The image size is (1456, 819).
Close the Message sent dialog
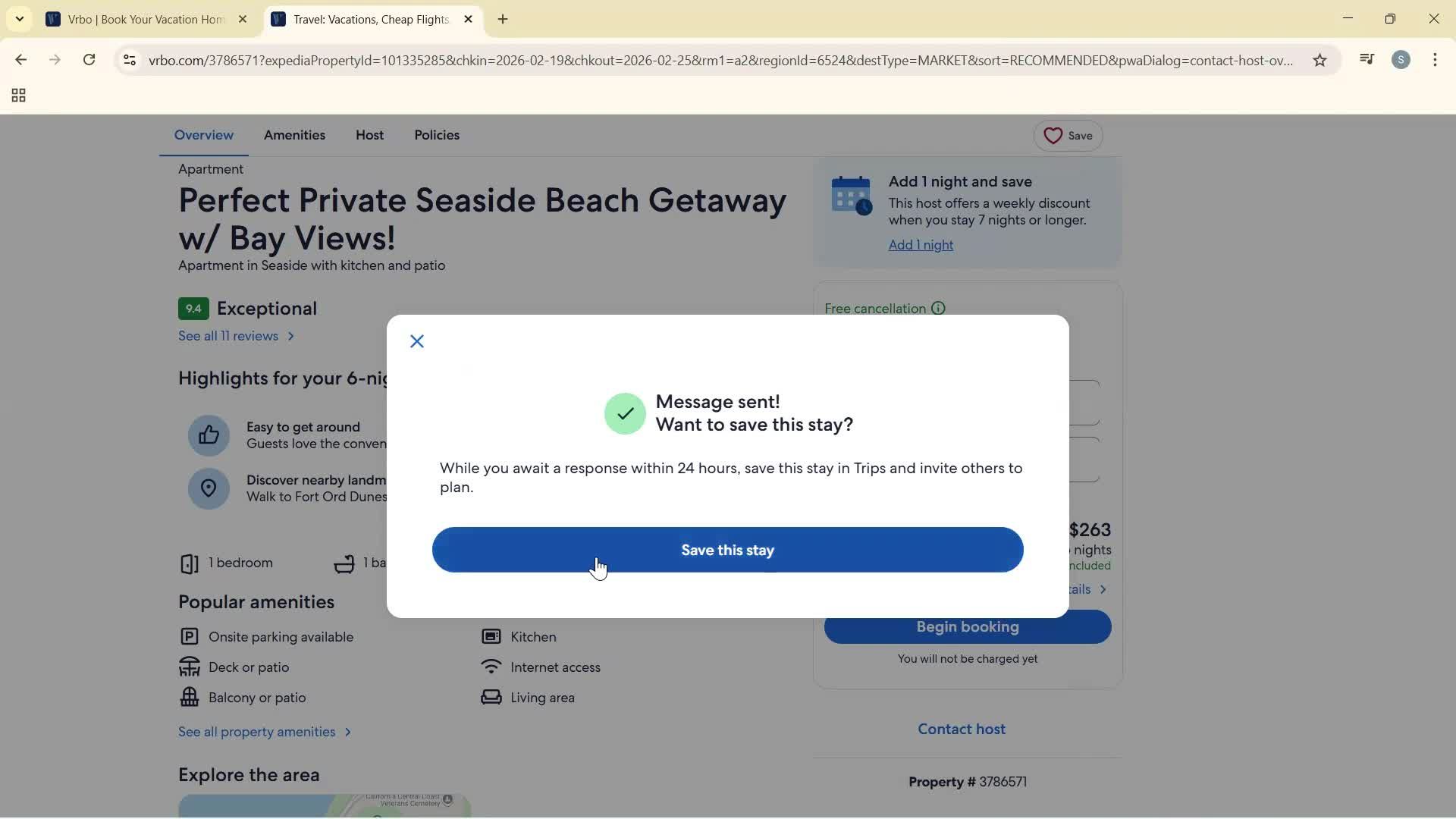coord(417,341)
